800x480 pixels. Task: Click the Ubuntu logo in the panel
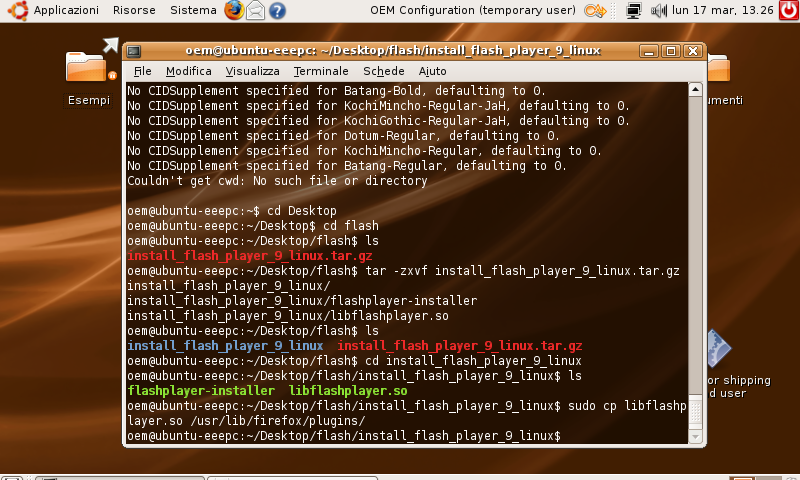coord(18,10)
